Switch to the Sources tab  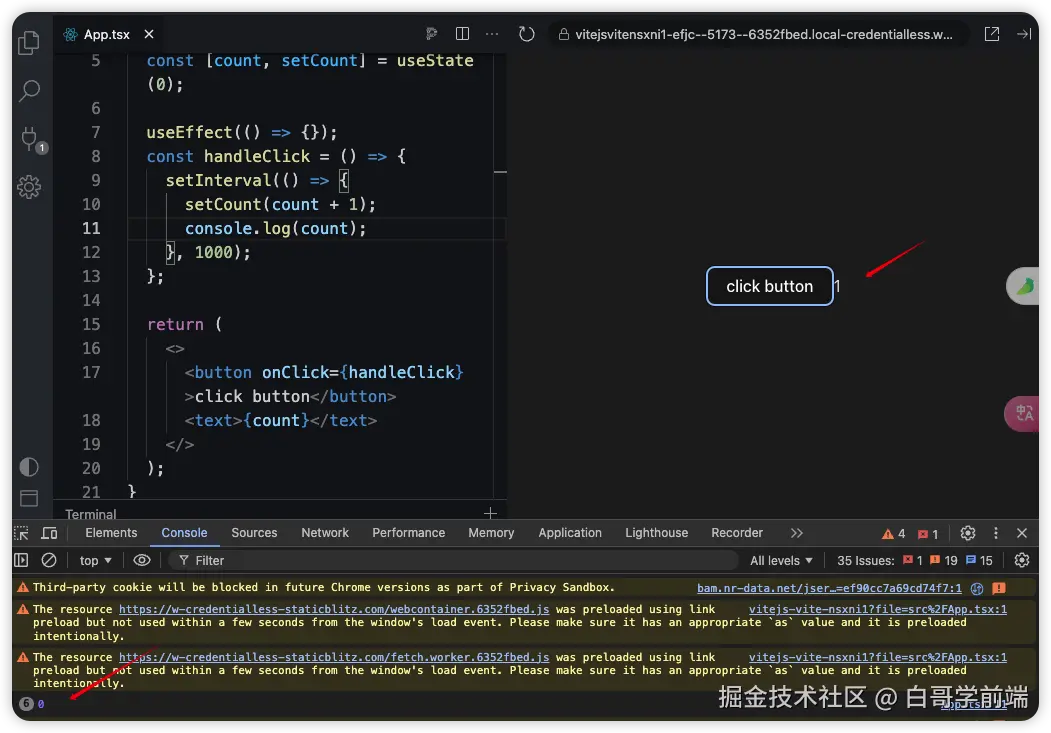(254, 533)
